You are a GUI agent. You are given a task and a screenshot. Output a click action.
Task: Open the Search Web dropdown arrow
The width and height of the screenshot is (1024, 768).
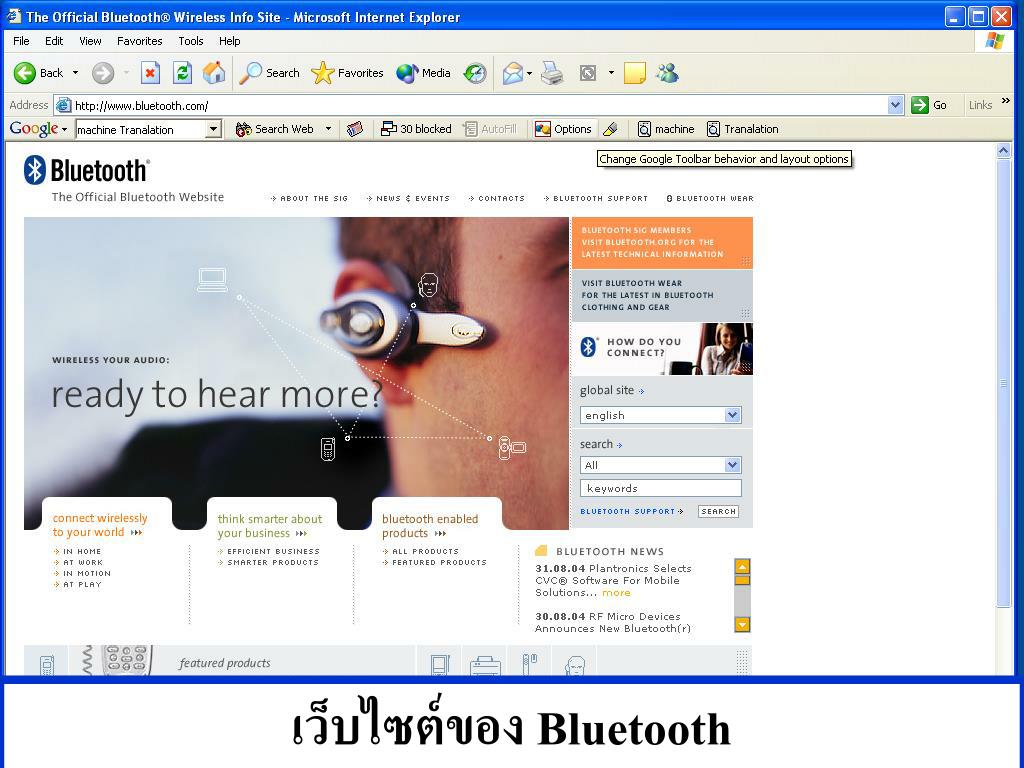pos(328,129)
